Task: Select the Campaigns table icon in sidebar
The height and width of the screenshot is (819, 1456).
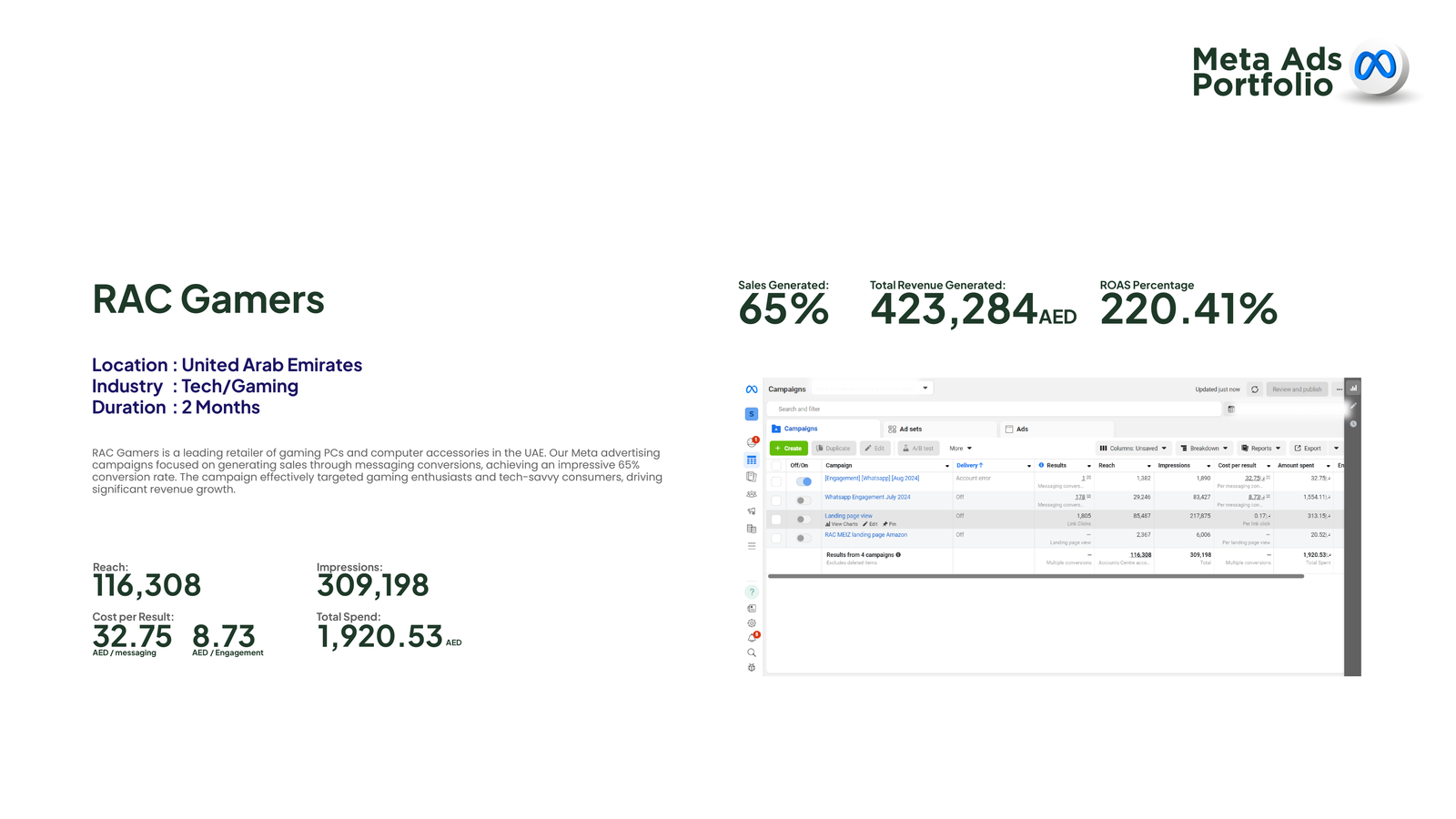Action: 752,460
